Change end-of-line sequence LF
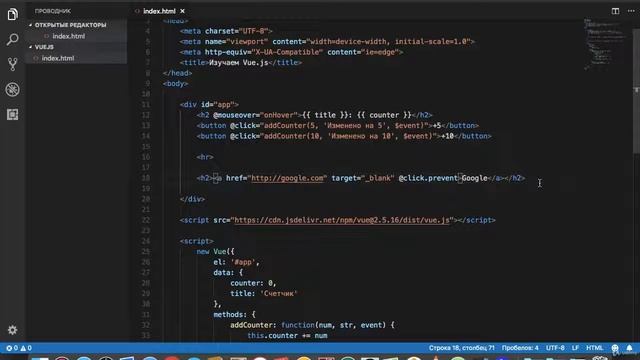This screenshot has height=360, width=640. click(575, 348)
